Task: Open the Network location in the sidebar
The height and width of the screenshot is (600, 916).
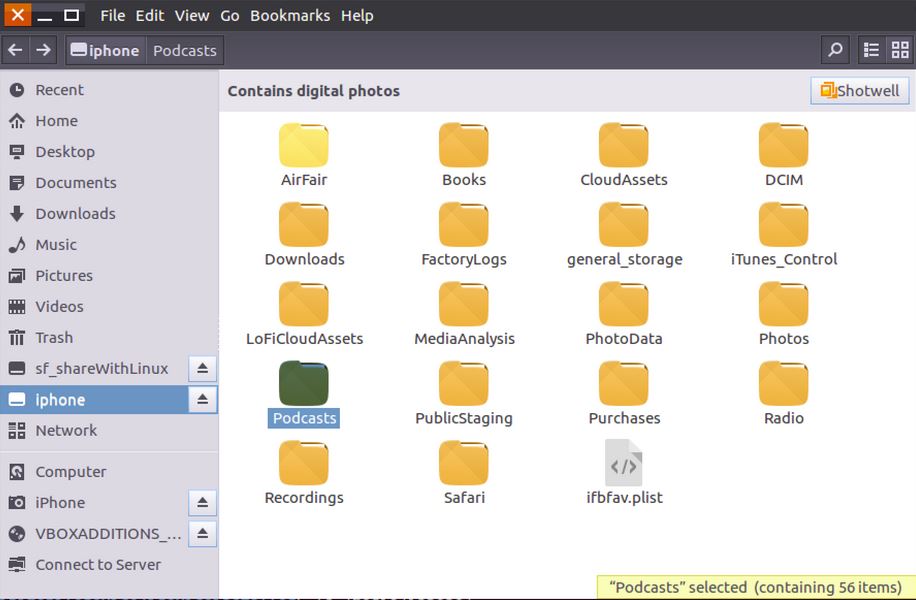Action: (66, 430)
